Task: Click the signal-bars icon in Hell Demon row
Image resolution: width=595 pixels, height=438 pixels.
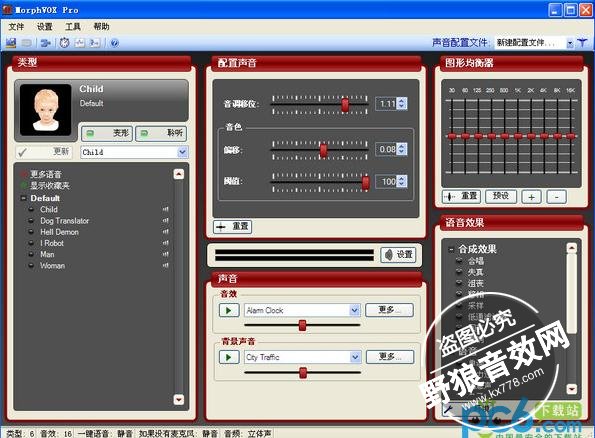Action: pos(165,232)
